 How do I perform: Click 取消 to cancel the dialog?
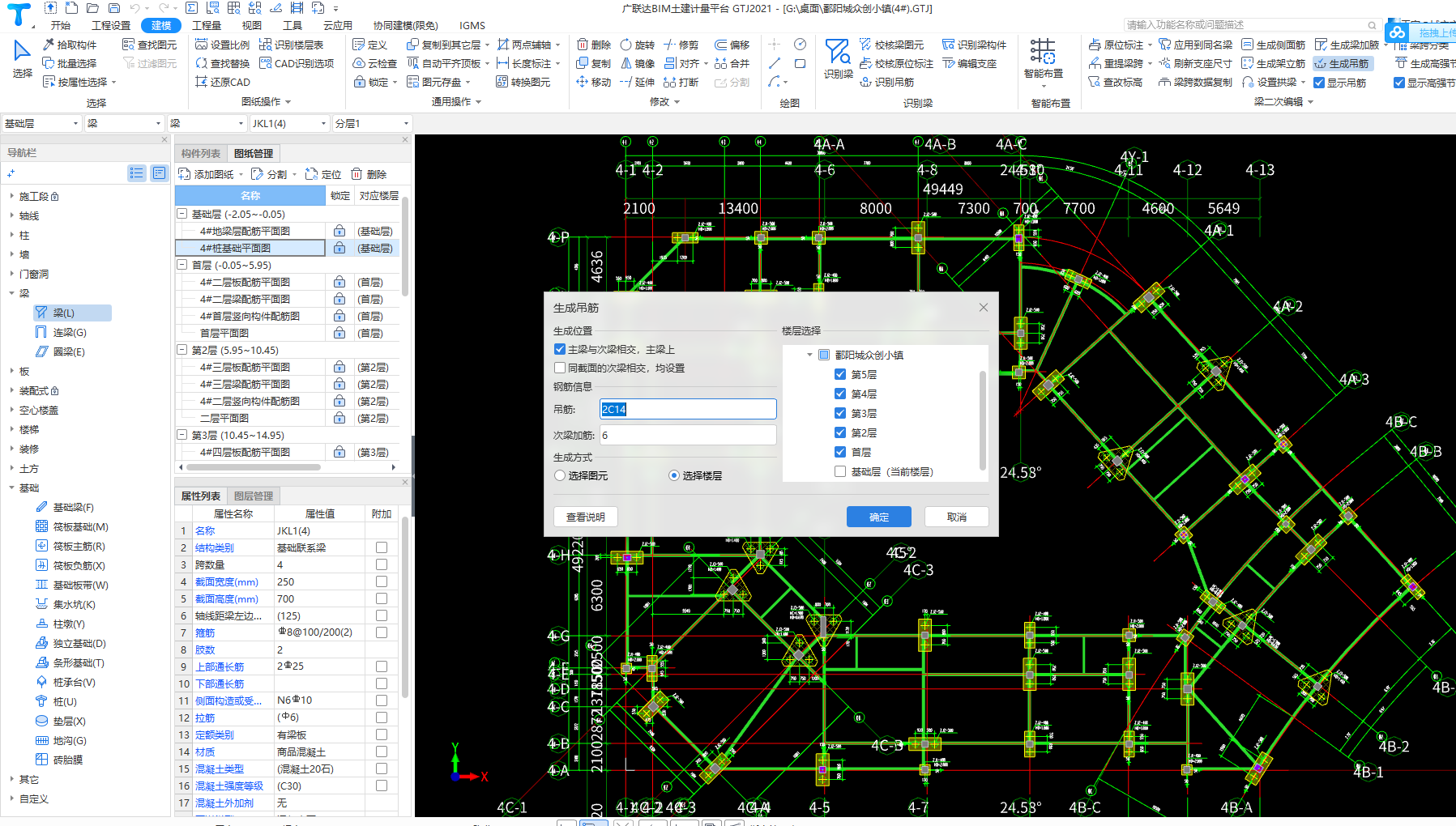pyautogui.click(x=957, y=517)
